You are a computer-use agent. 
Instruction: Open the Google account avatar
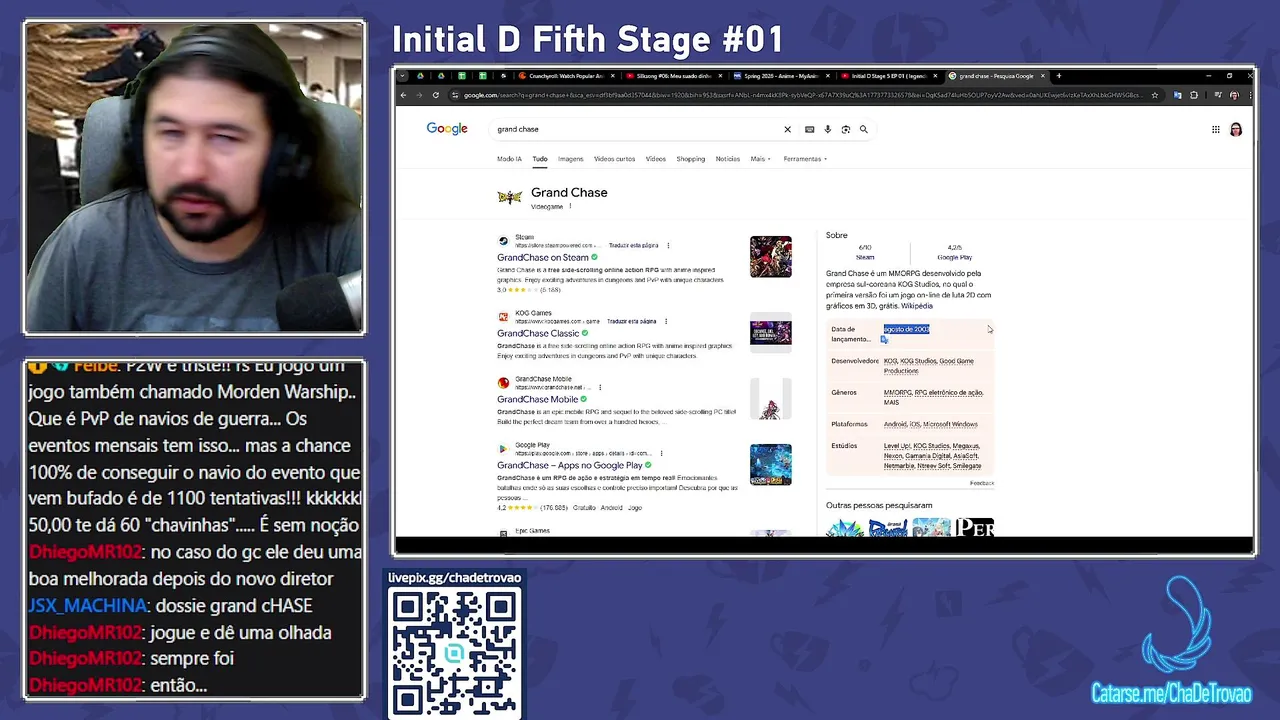[1236, 129]
